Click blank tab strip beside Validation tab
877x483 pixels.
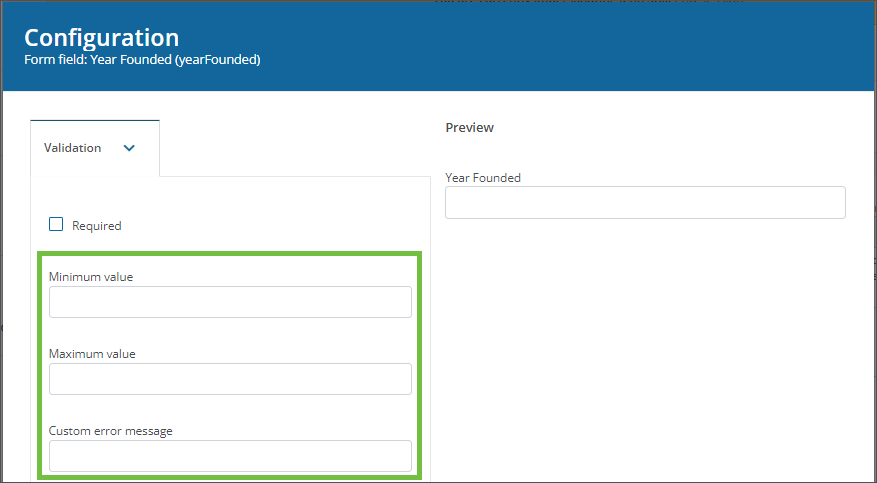tap(290, 148)
